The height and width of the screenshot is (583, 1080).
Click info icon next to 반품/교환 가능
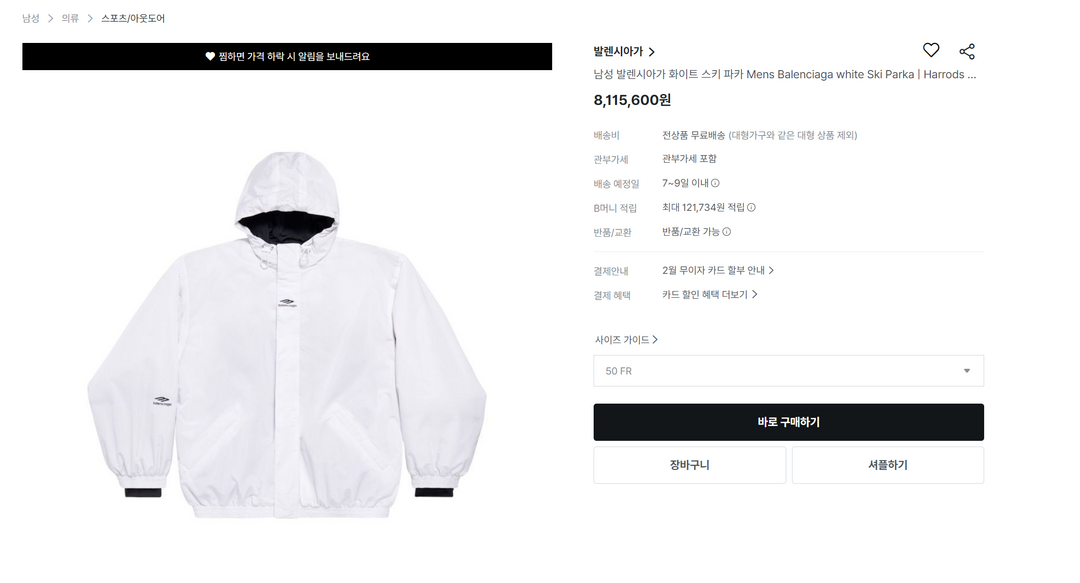click(727, 232)
